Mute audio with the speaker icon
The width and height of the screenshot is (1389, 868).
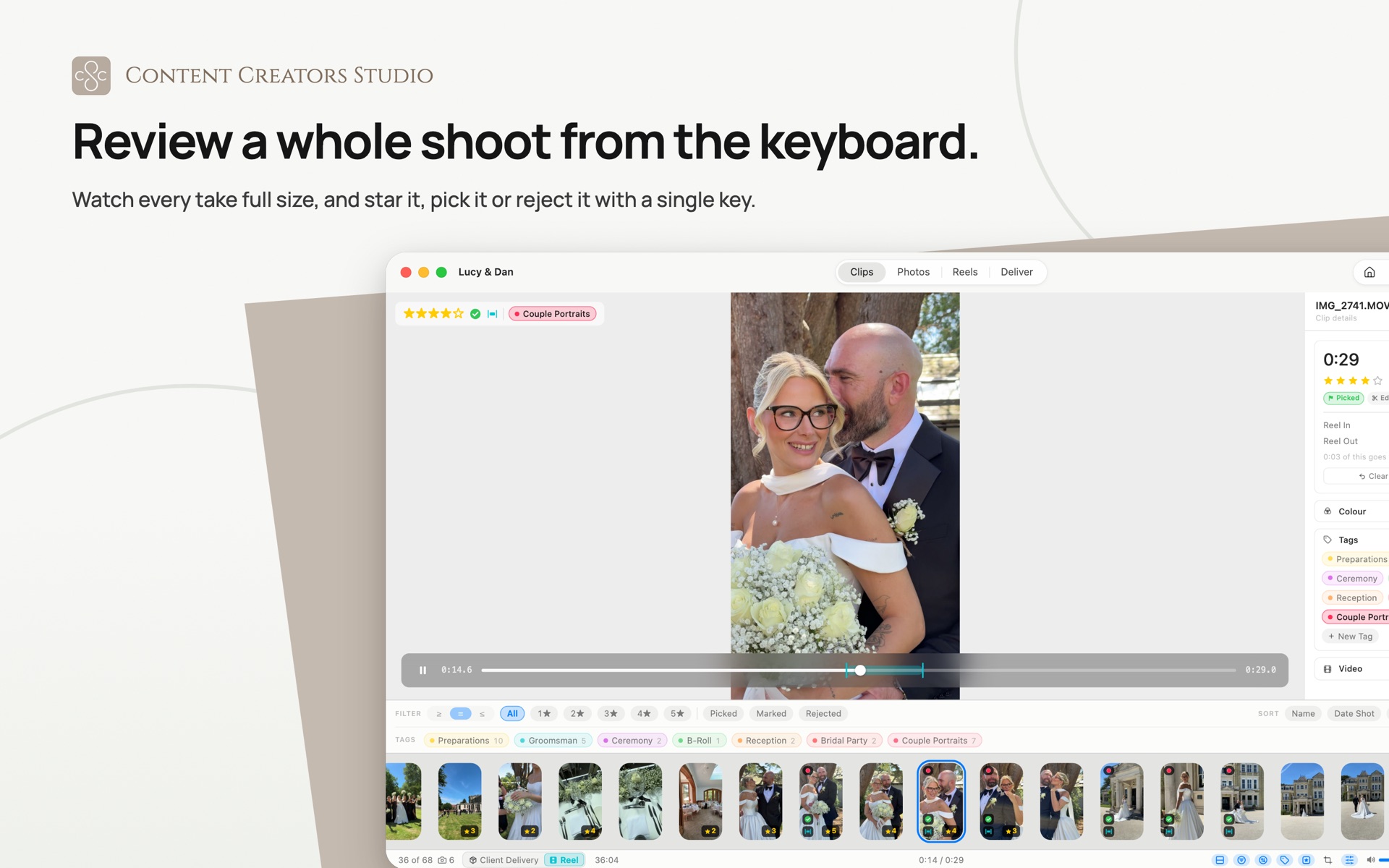pyautogui.click(x=1370, y=860)
